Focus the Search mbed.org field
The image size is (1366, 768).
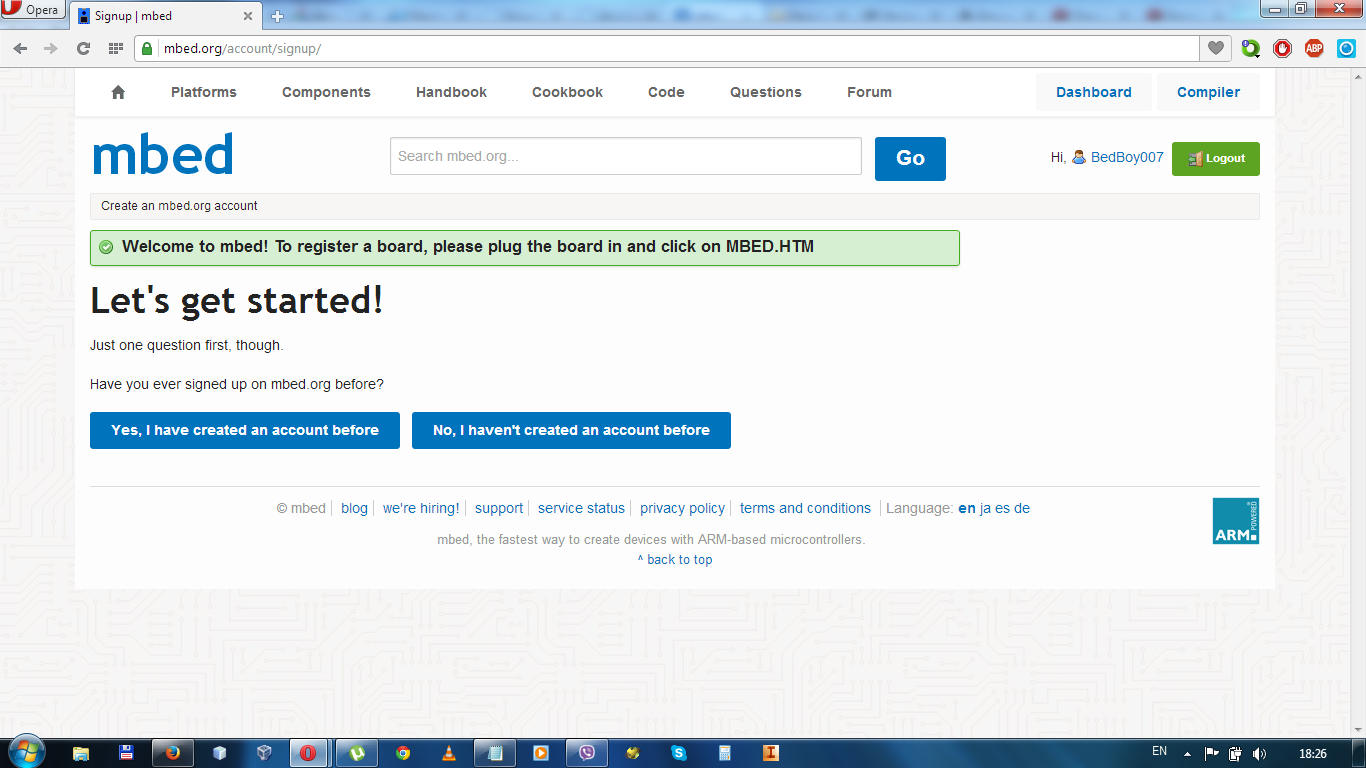tap(625, 156)
